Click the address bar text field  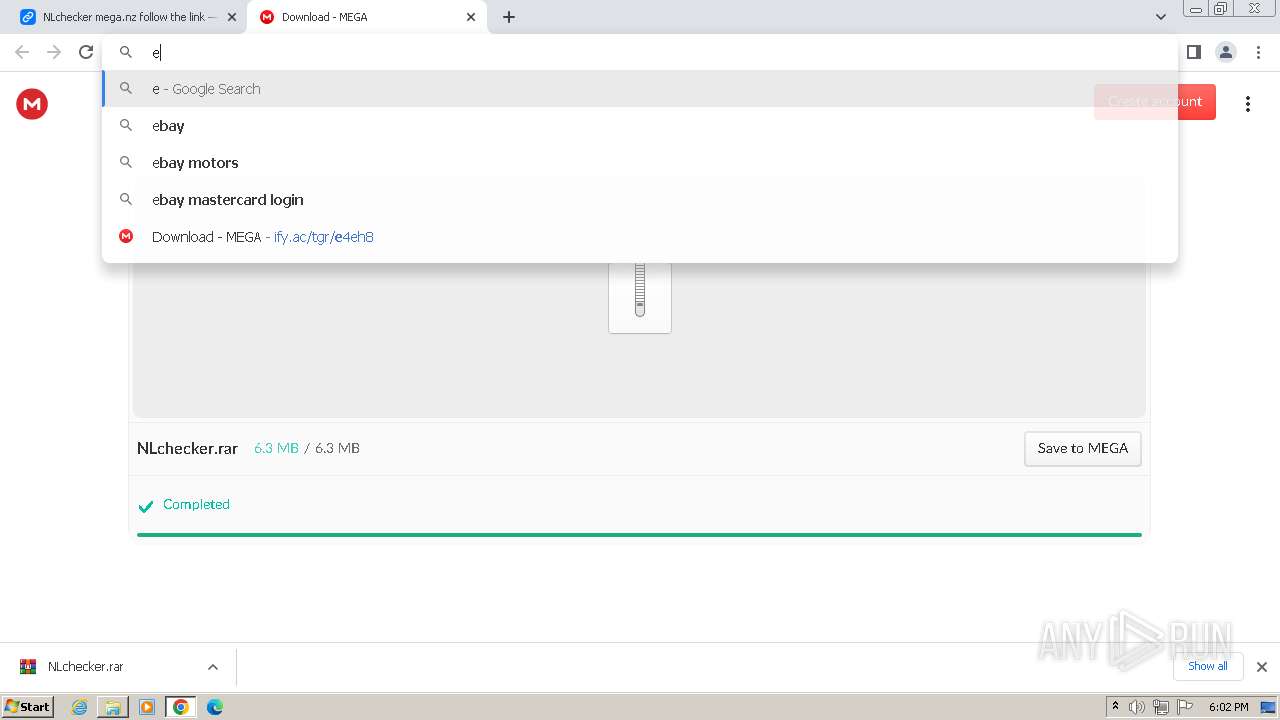(x=640, y=52)
